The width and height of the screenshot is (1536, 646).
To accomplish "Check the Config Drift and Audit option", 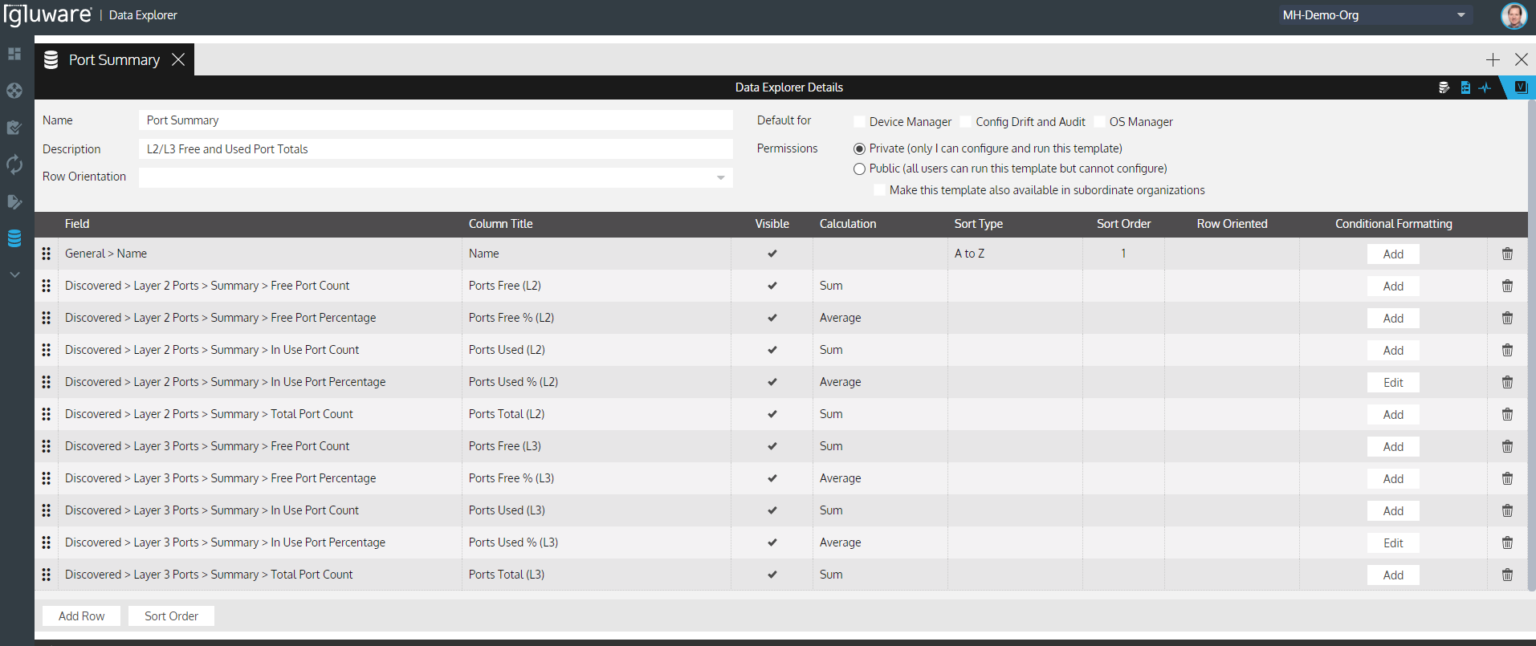I will tap(964, 122).
